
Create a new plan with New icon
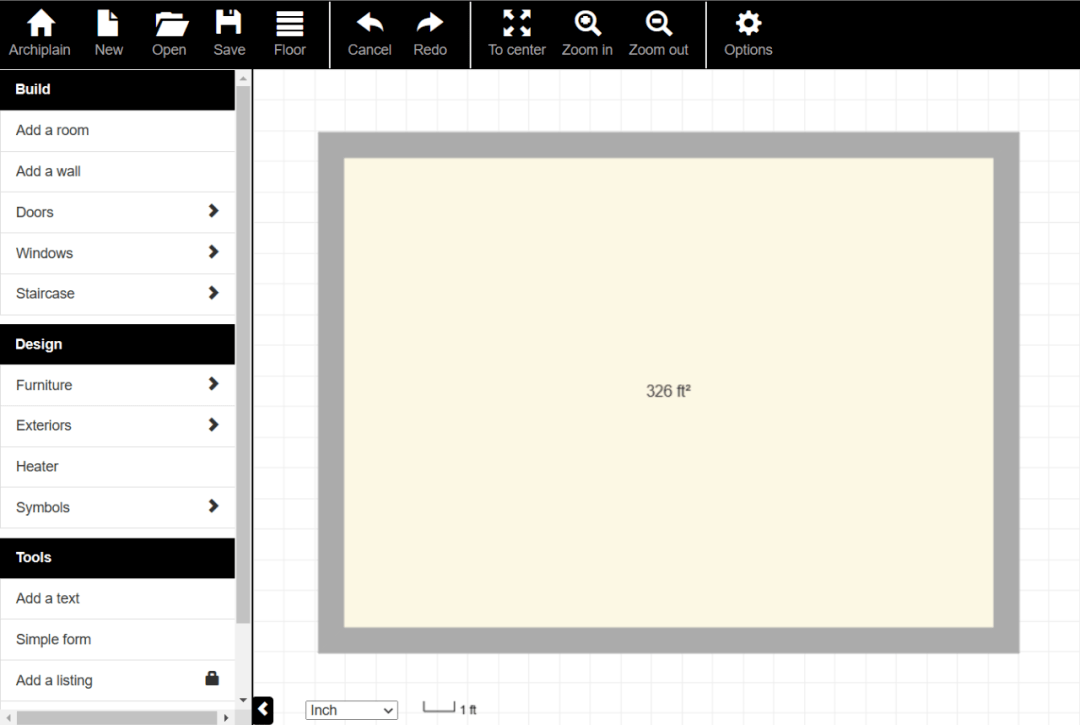[108, 33]
